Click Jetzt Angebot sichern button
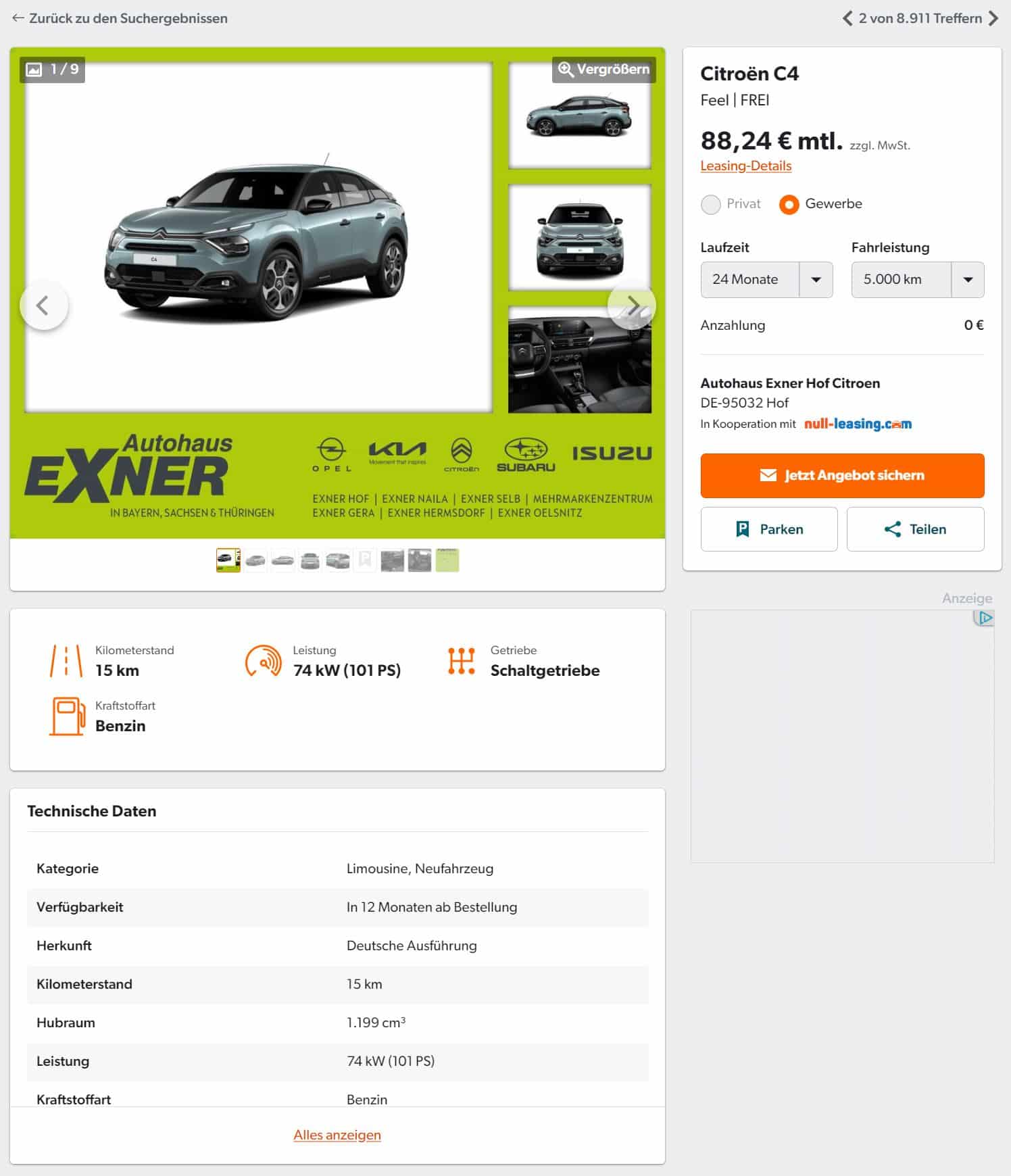Screen dimensions: 1011x1176 click(842, 475)
